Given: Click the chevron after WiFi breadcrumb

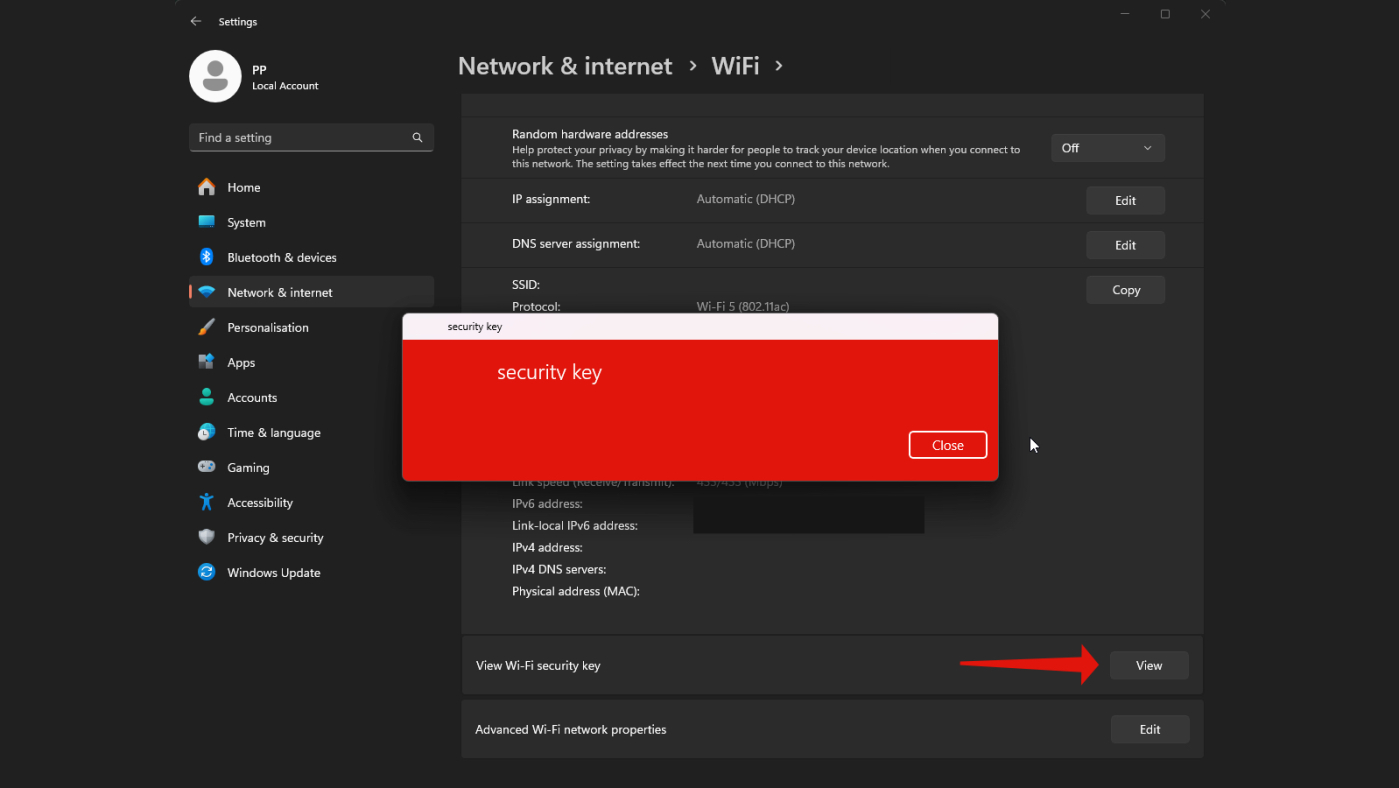Looking at the screenshot, I should pyautogui.click(x=779, y=65).
